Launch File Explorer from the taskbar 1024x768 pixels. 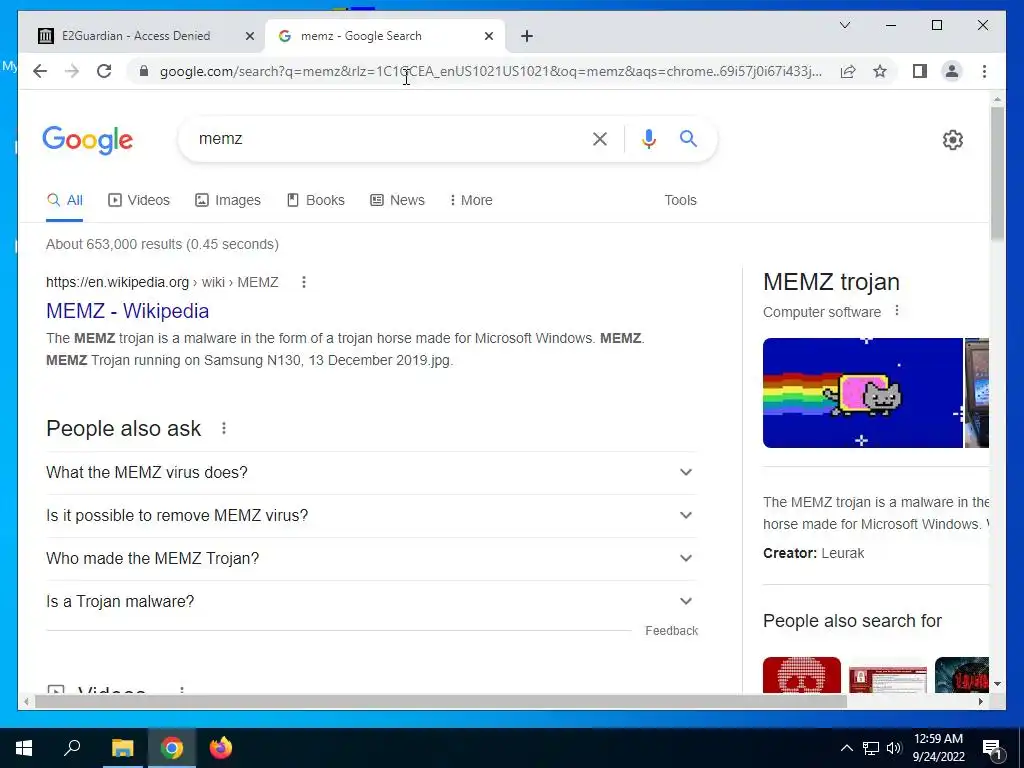122,748
